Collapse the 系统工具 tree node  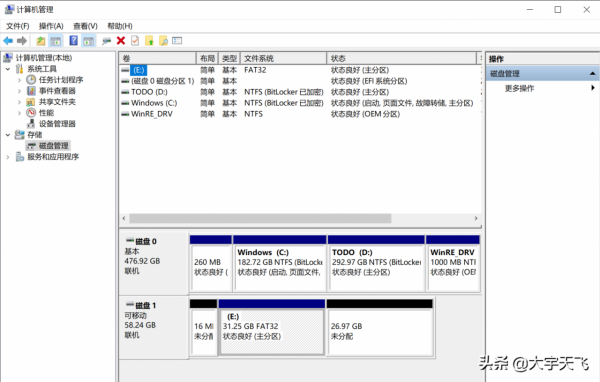tap(8, 69)
